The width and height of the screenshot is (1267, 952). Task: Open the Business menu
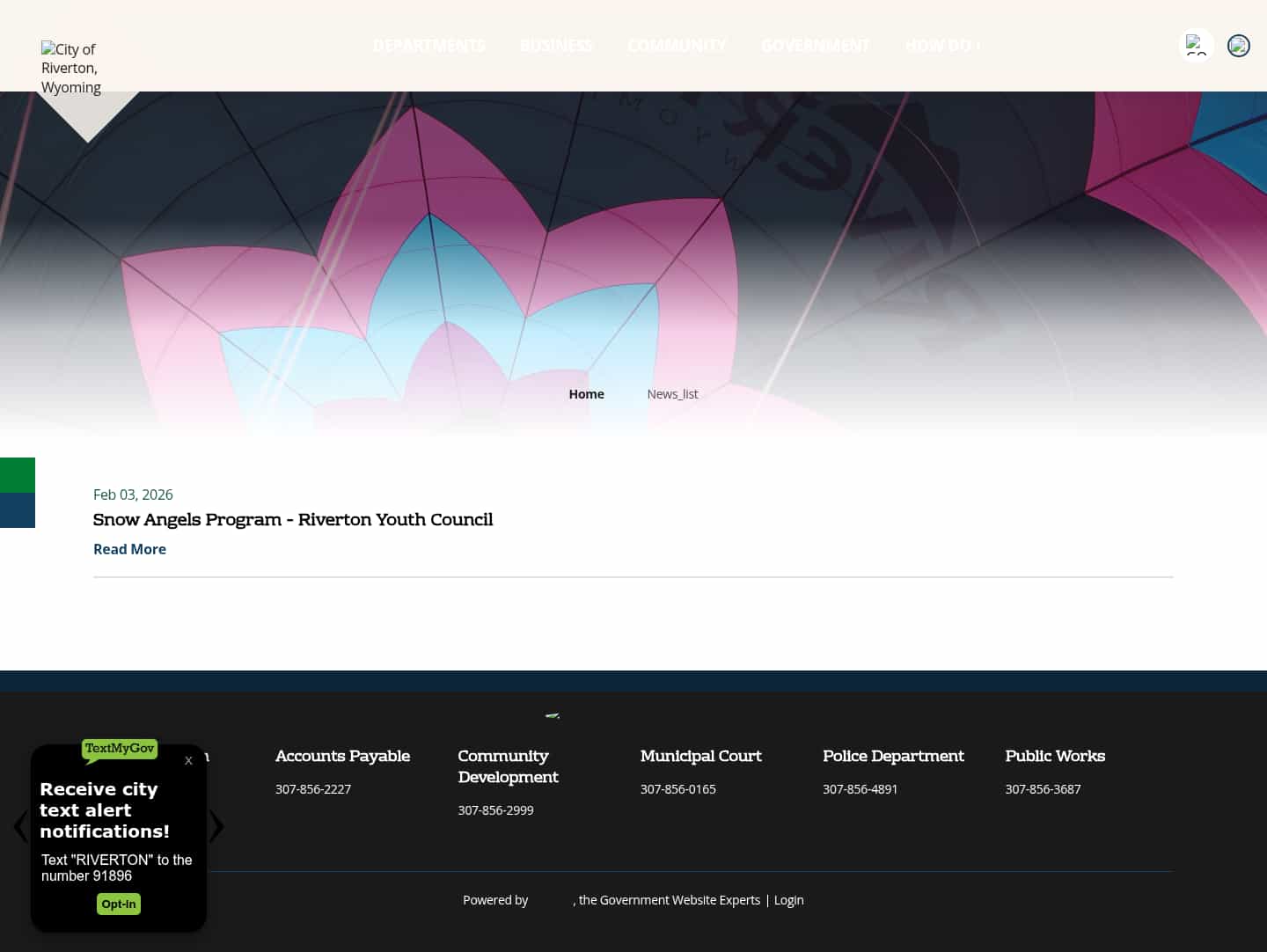pos(556,46)
